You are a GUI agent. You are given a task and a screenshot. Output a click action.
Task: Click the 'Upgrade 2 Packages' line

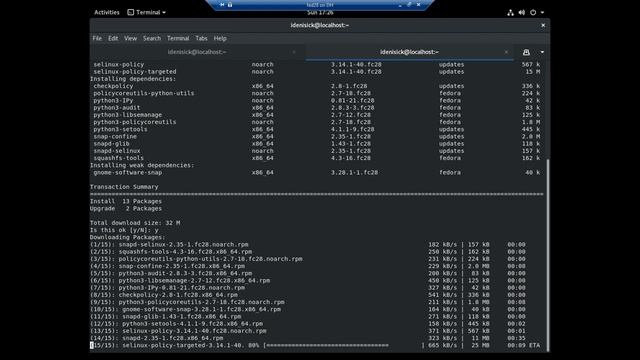pyautogui.click(x=126, y=209)
